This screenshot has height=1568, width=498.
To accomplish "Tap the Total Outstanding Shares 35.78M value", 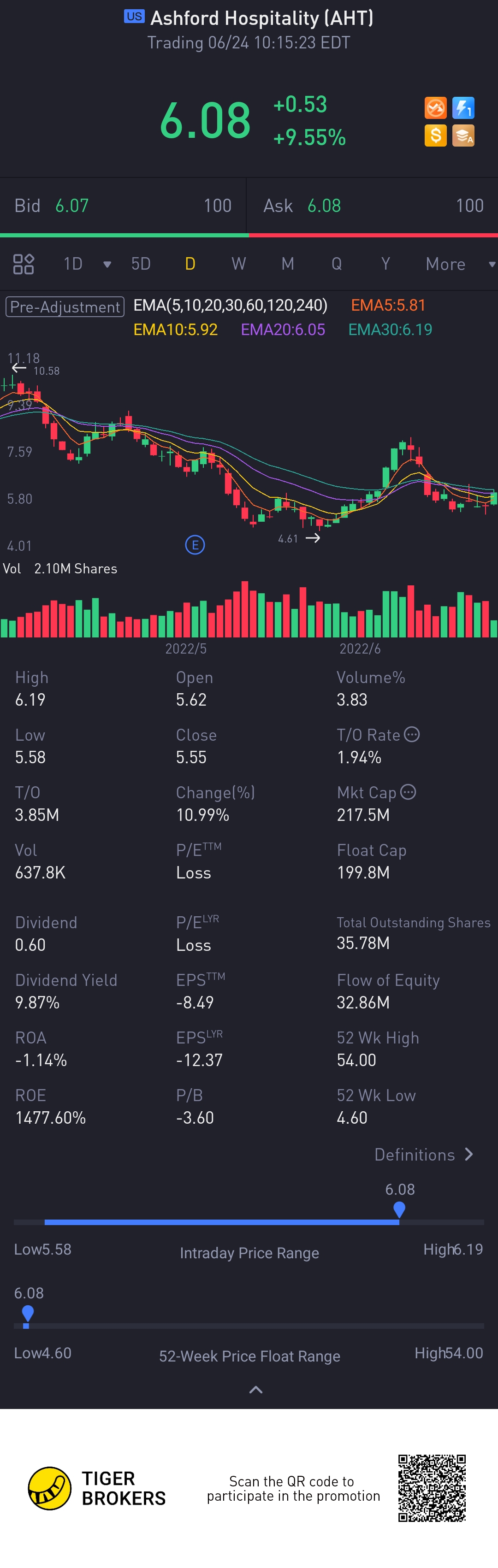I will [x=363, y=943].
